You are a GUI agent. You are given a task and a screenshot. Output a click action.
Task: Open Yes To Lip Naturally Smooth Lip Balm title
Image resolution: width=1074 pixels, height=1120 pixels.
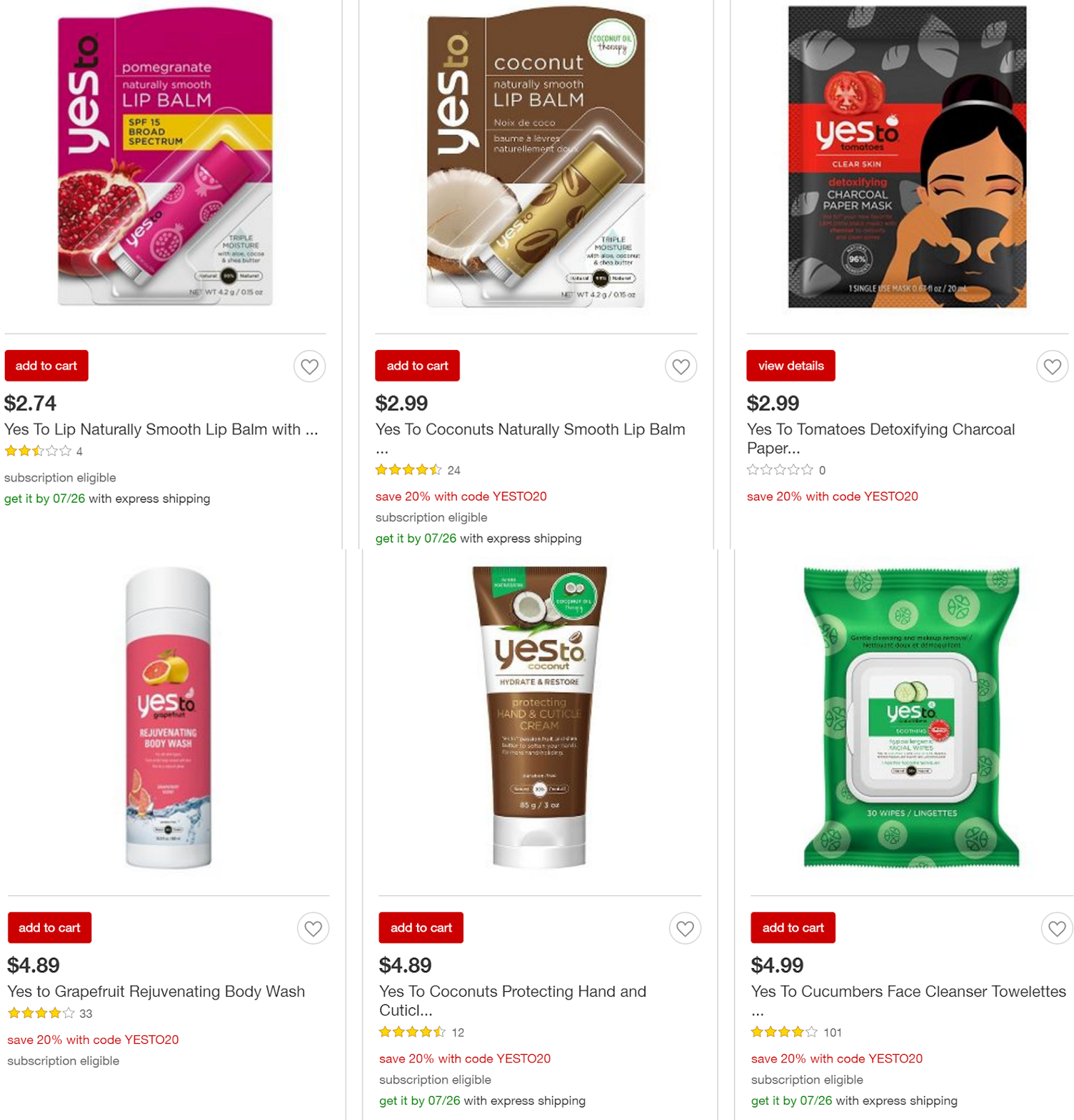pyautogui.click(x=162, y=429)
